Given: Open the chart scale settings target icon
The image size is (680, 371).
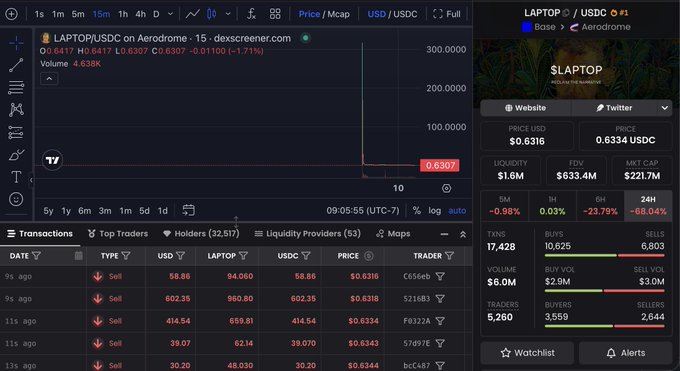Looking at the screenshot, I should (x=446, y=188).
